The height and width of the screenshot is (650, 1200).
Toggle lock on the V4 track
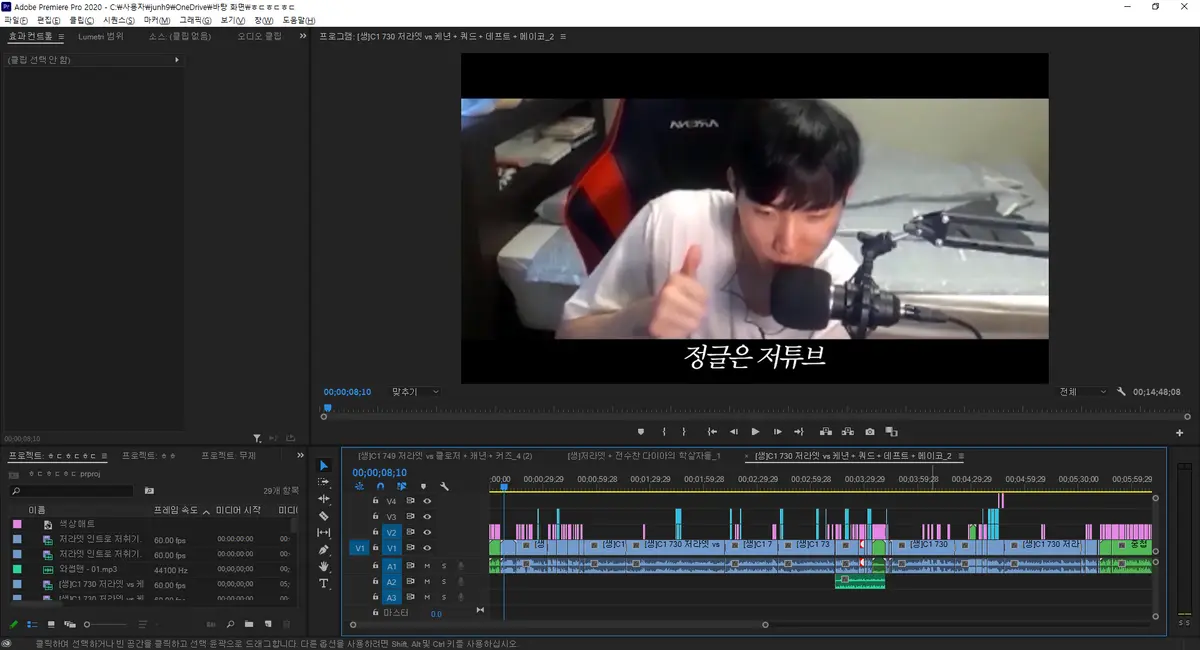pos(375,501)
